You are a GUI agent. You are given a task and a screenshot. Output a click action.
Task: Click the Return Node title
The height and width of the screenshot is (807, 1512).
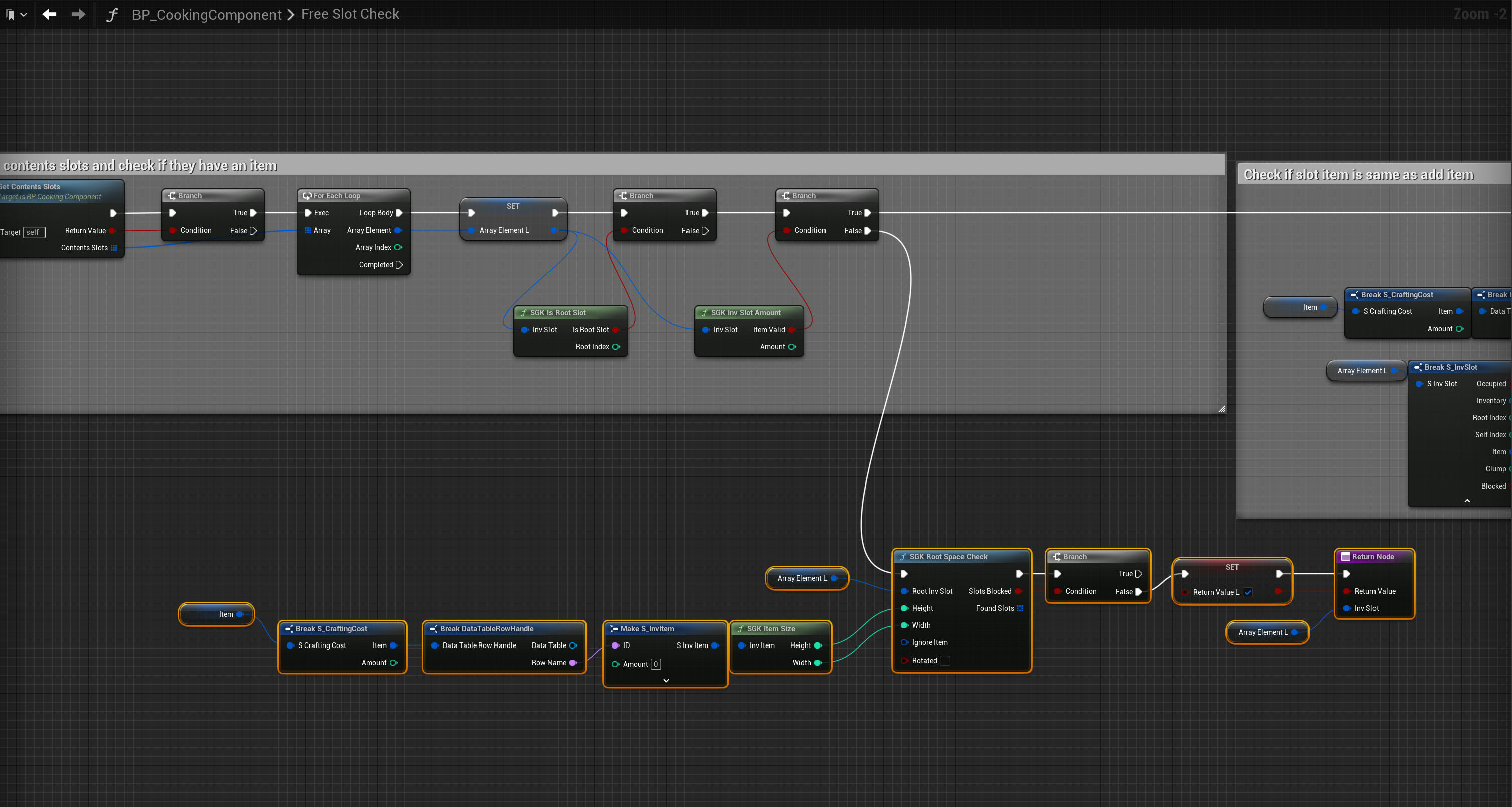click(1372, 557)
